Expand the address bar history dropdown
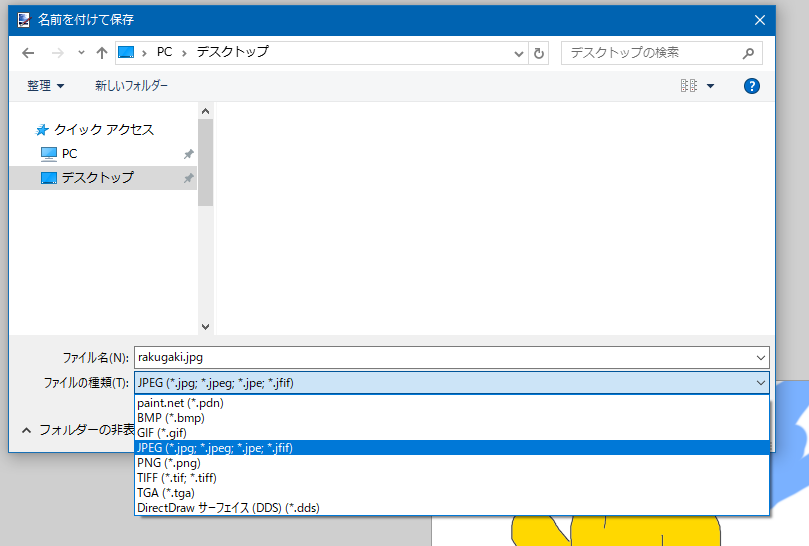Screen dimensions: 809x546 click(x=519, y=53)
